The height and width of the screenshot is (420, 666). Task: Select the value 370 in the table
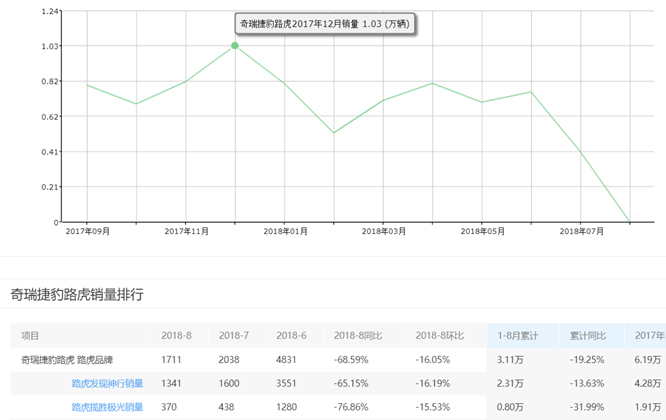[x=169, y=407]
